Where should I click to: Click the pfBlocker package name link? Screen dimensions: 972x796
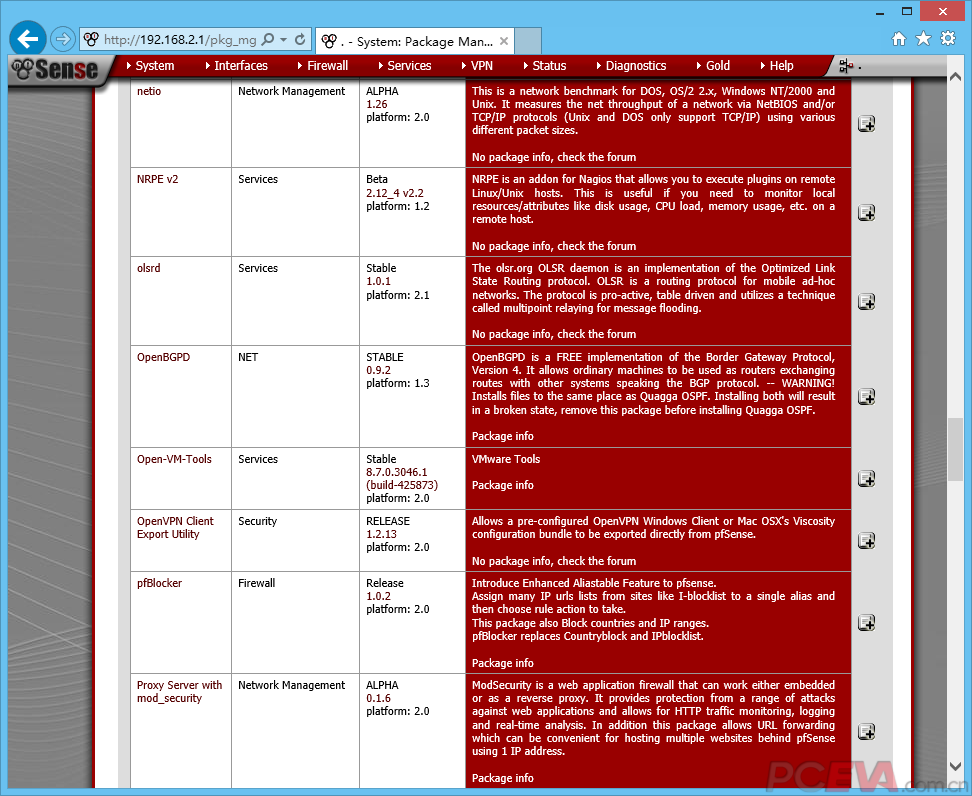coord(159,583)
